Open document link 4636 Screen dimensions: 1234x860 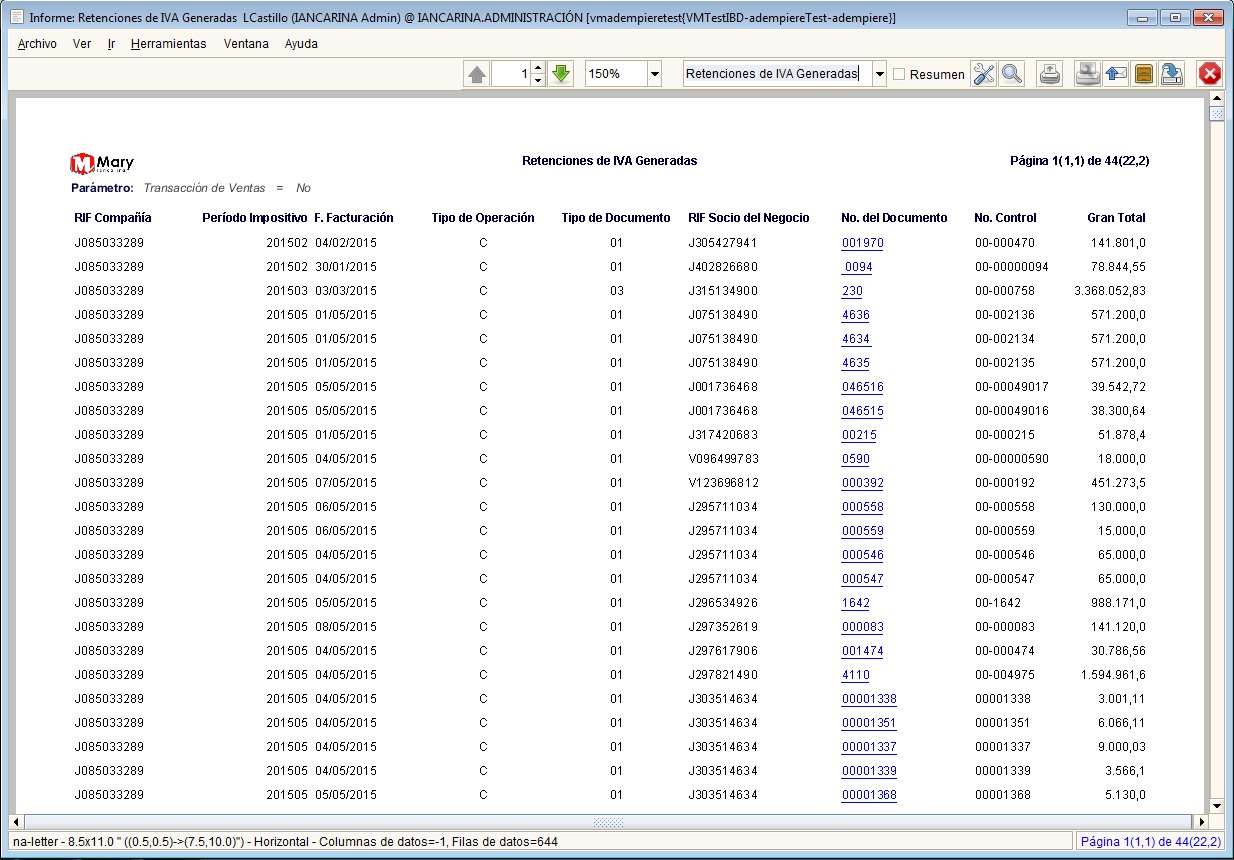[x=855, y=315]
